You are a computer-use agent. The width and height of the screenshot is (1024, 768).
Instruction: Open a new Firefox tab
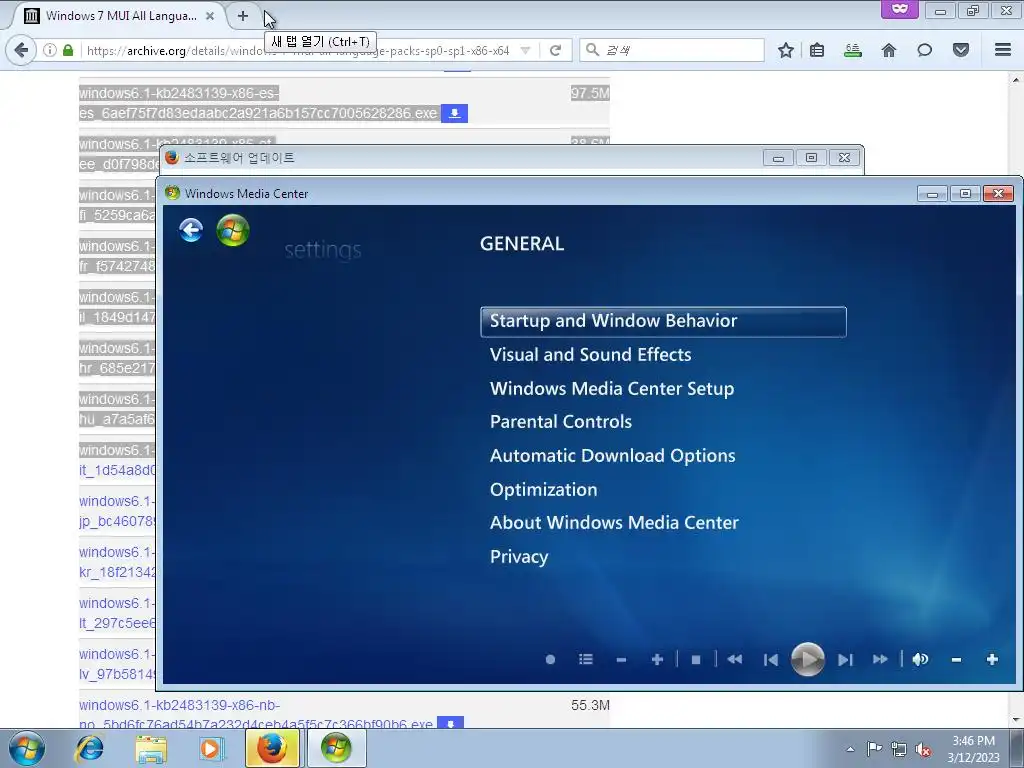click(x=243, y=16)
